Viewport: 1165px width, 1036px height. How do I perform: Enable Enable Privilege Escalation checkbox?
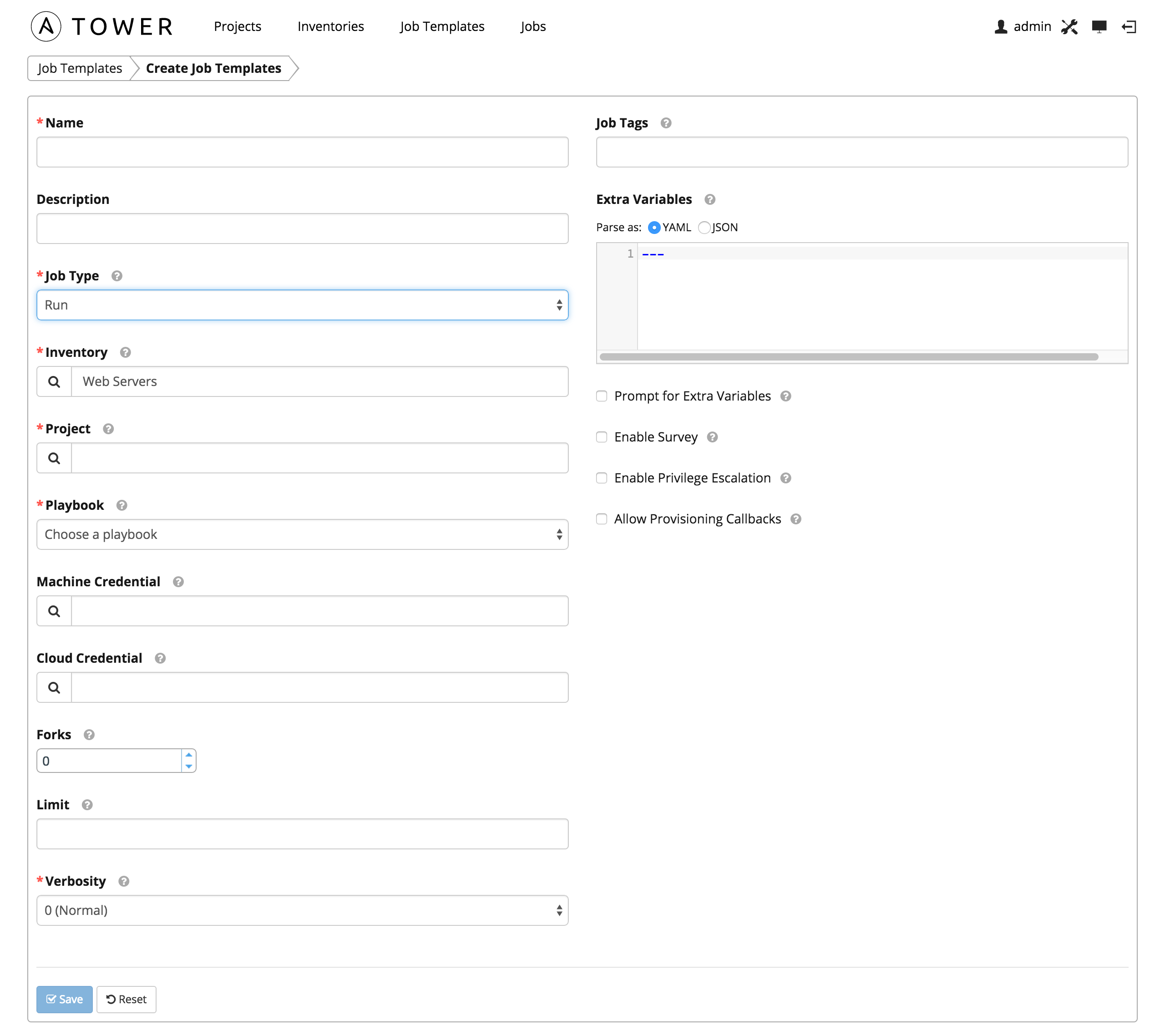[x=602, y=477]
